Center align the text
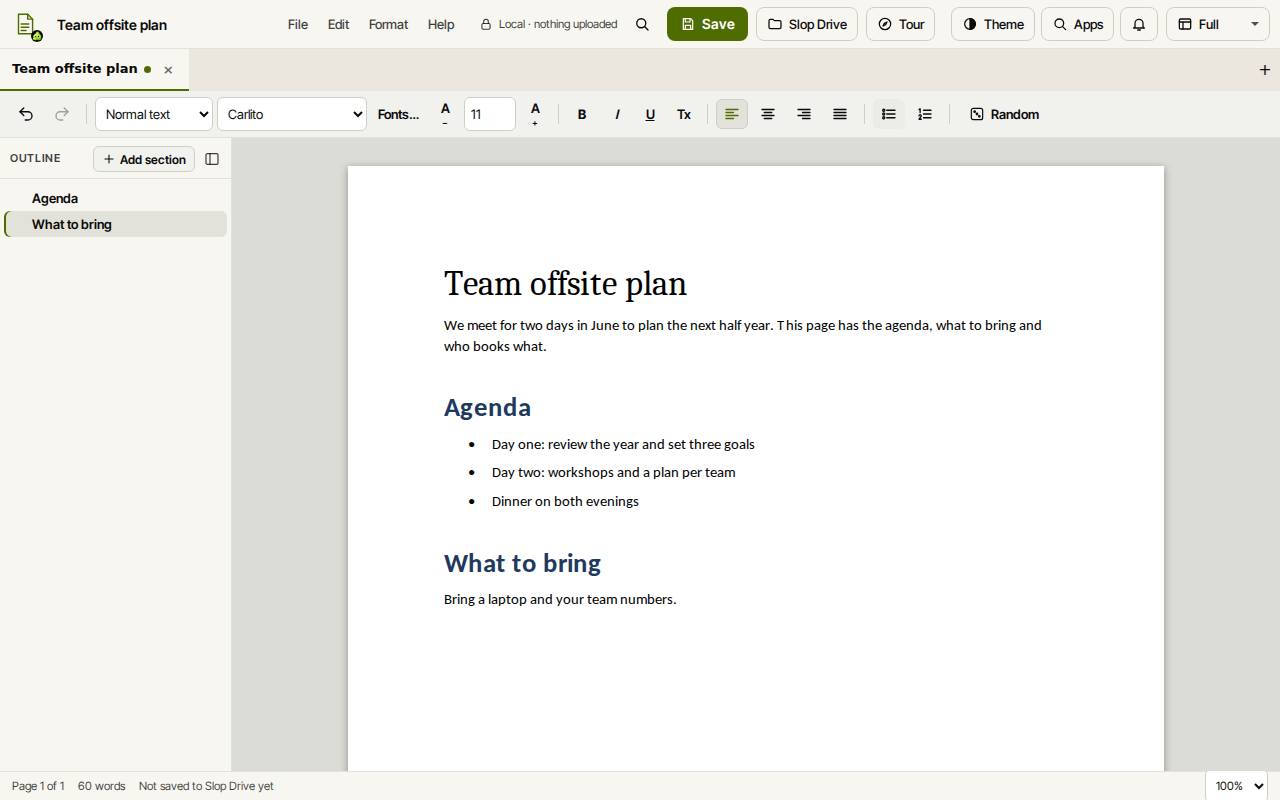 click(x=768, y=114)
